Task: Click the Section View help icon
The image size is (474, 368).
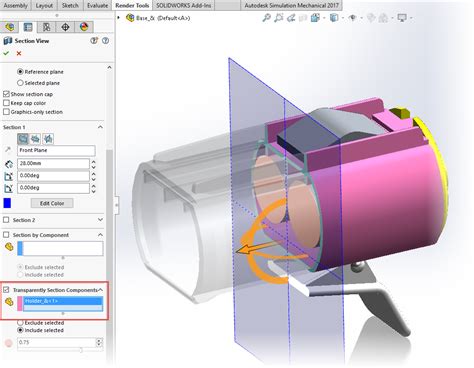Action: click(x=105, y=41)
